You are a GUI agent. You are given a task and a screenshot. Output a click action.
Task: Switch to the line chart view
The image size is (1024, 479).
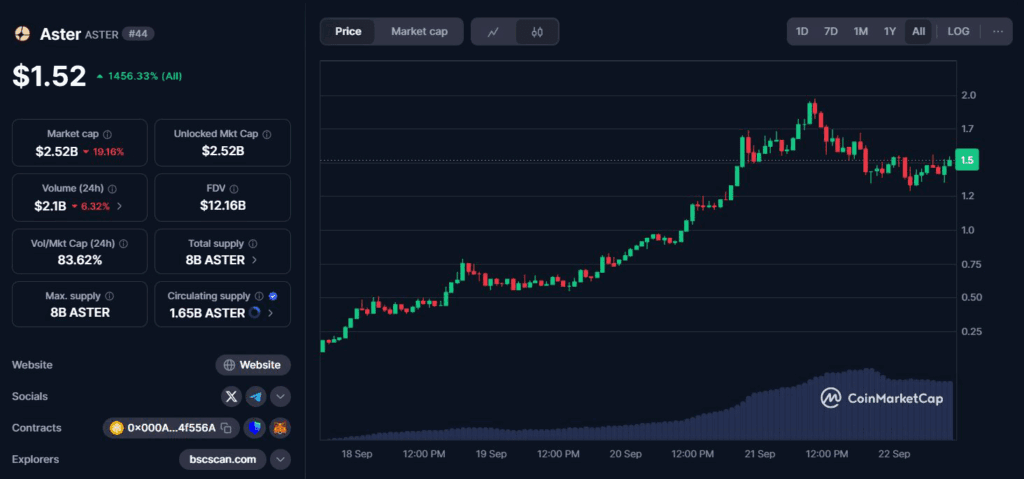(x=493, y=32)
